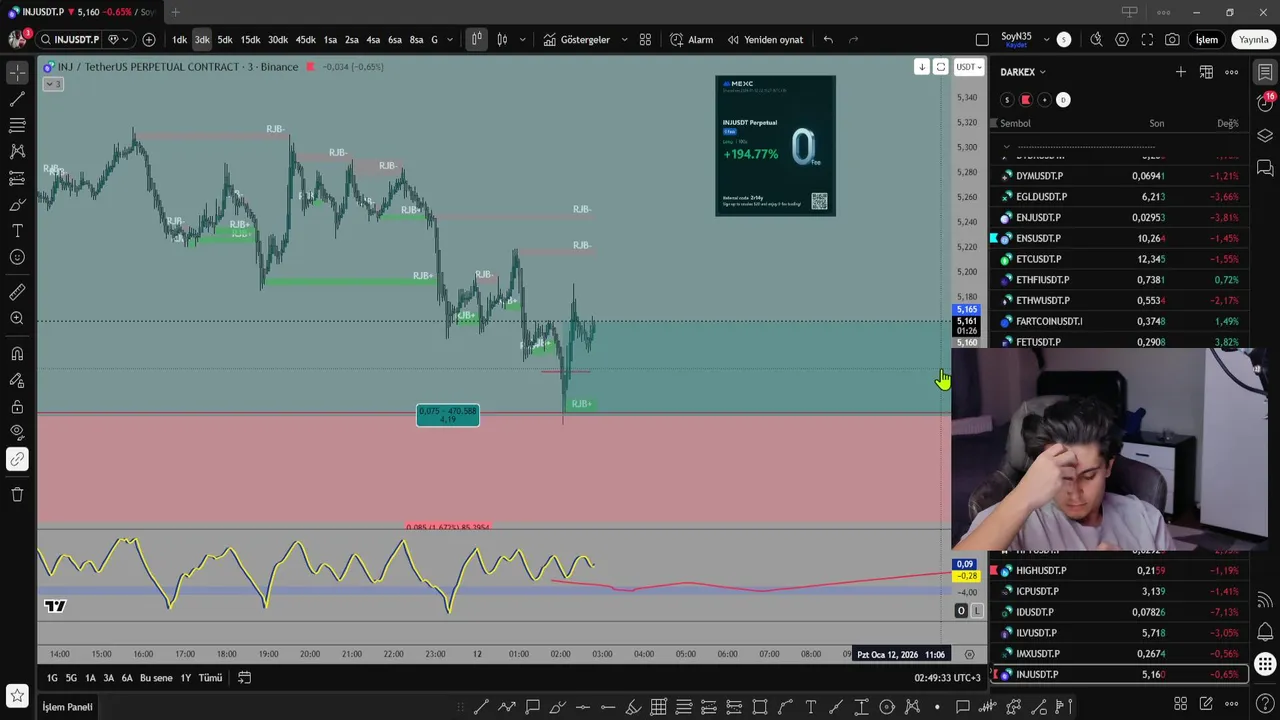This screenshot has width=1280, height=720.
Task: Select the 4sa timeframe
Action: point(373,40)
